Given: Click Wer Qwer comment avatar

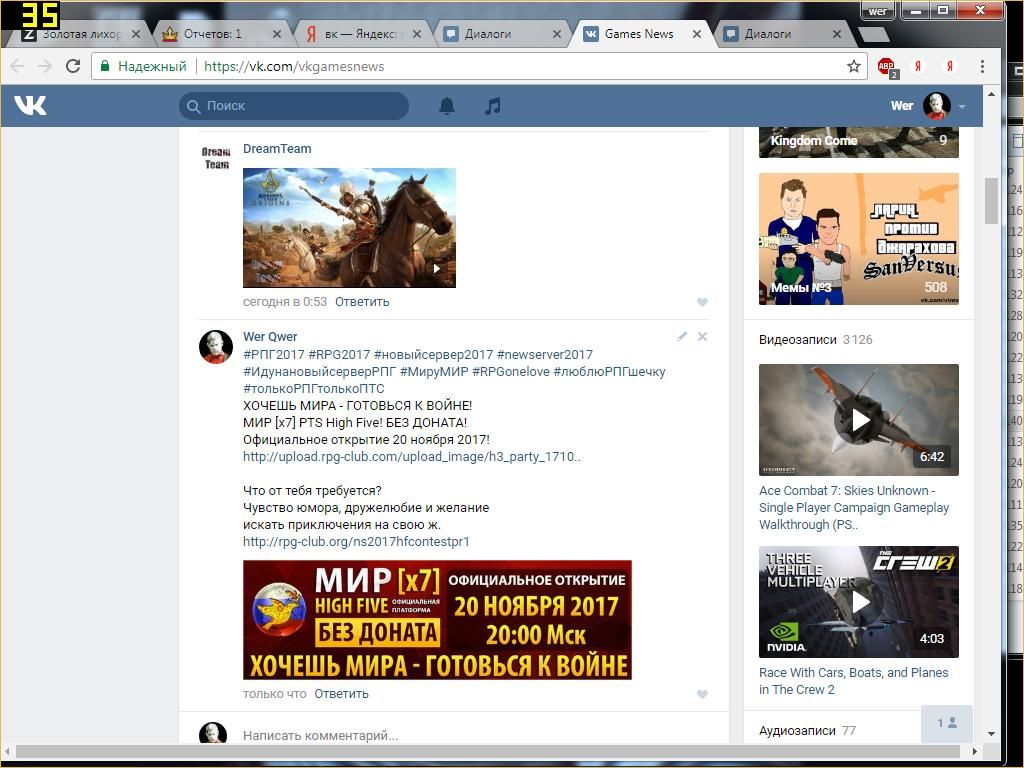Looking at the screenshot, I should tap(216, 347).
